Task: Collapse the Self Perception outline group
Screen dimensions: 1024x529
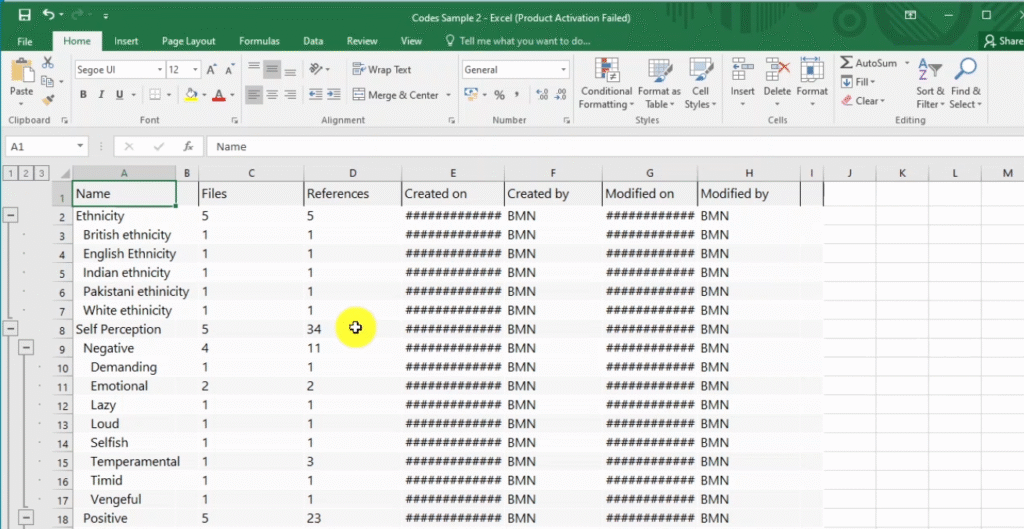Action: point(11,328)
